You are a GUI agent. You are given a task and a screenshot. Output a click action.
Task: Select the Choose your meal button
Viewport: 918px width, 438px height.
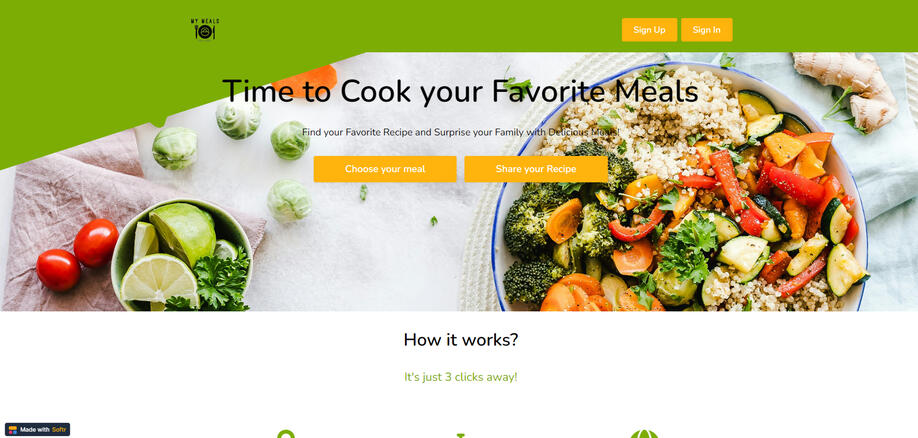pyautogui.click(x=385, y=169)
